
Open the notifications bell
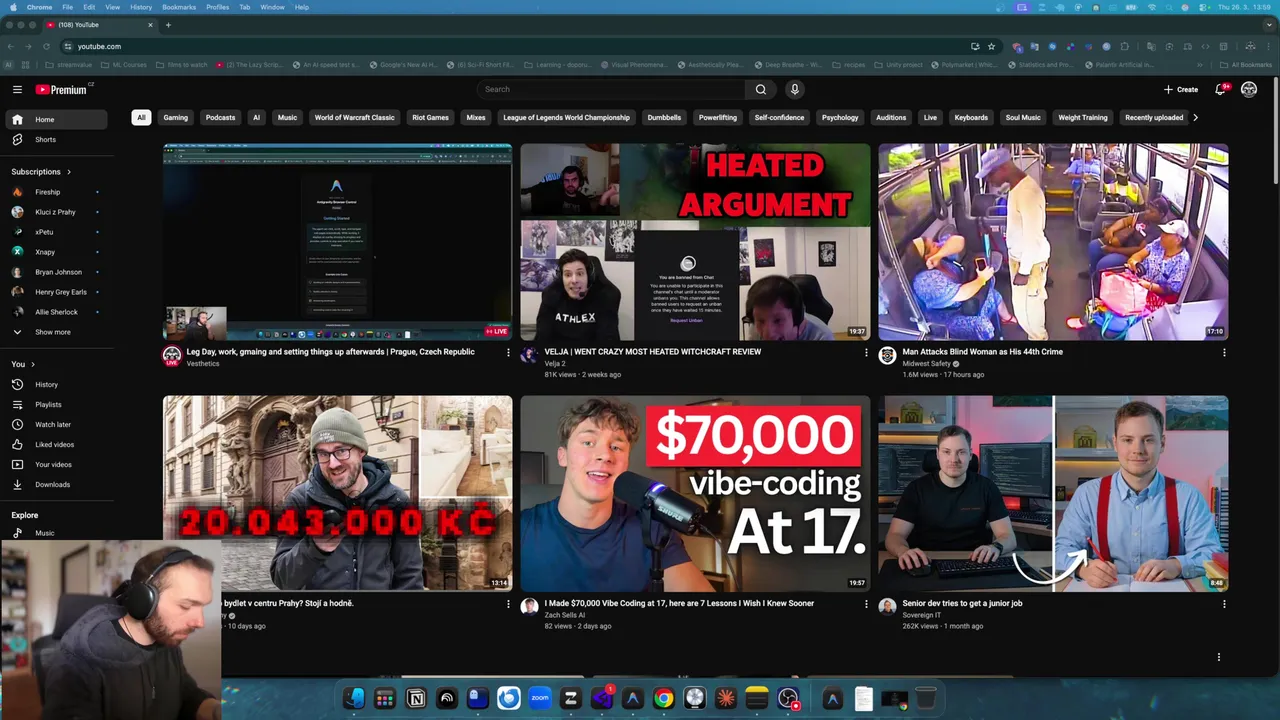click(x=1220, y=89)
